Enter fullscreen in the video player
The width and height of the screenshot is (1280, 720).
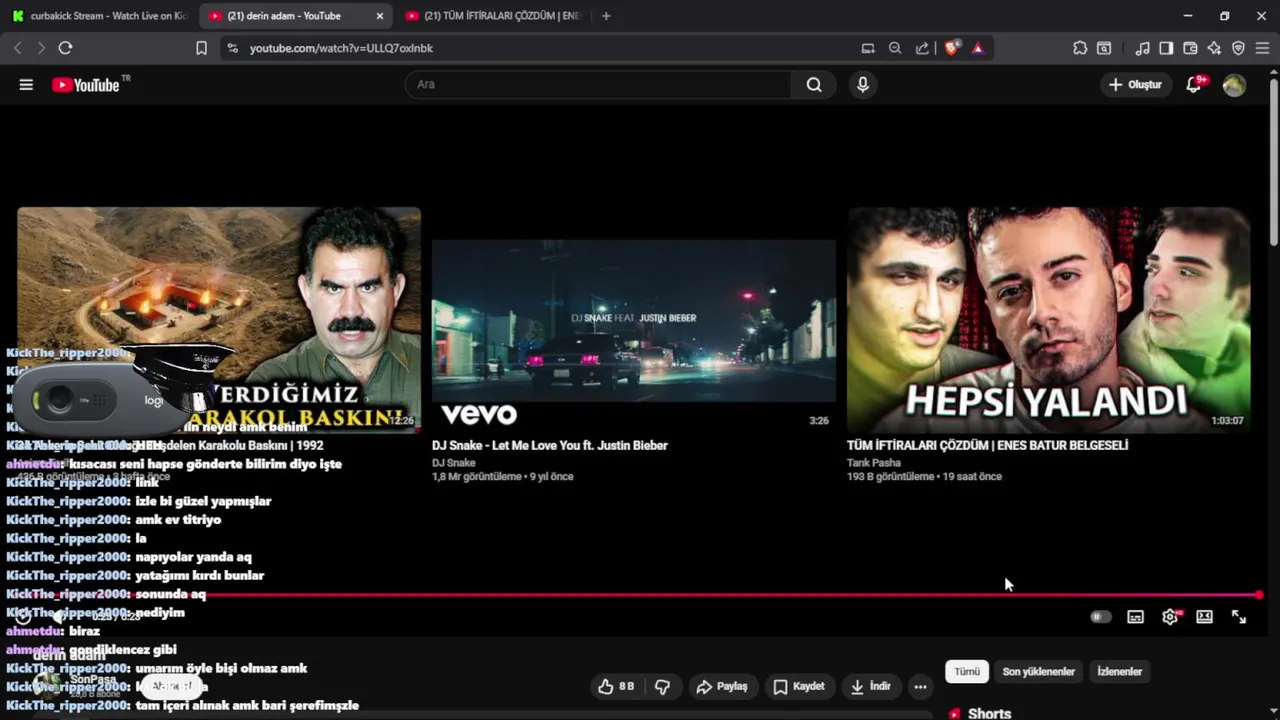[1239, 617]
